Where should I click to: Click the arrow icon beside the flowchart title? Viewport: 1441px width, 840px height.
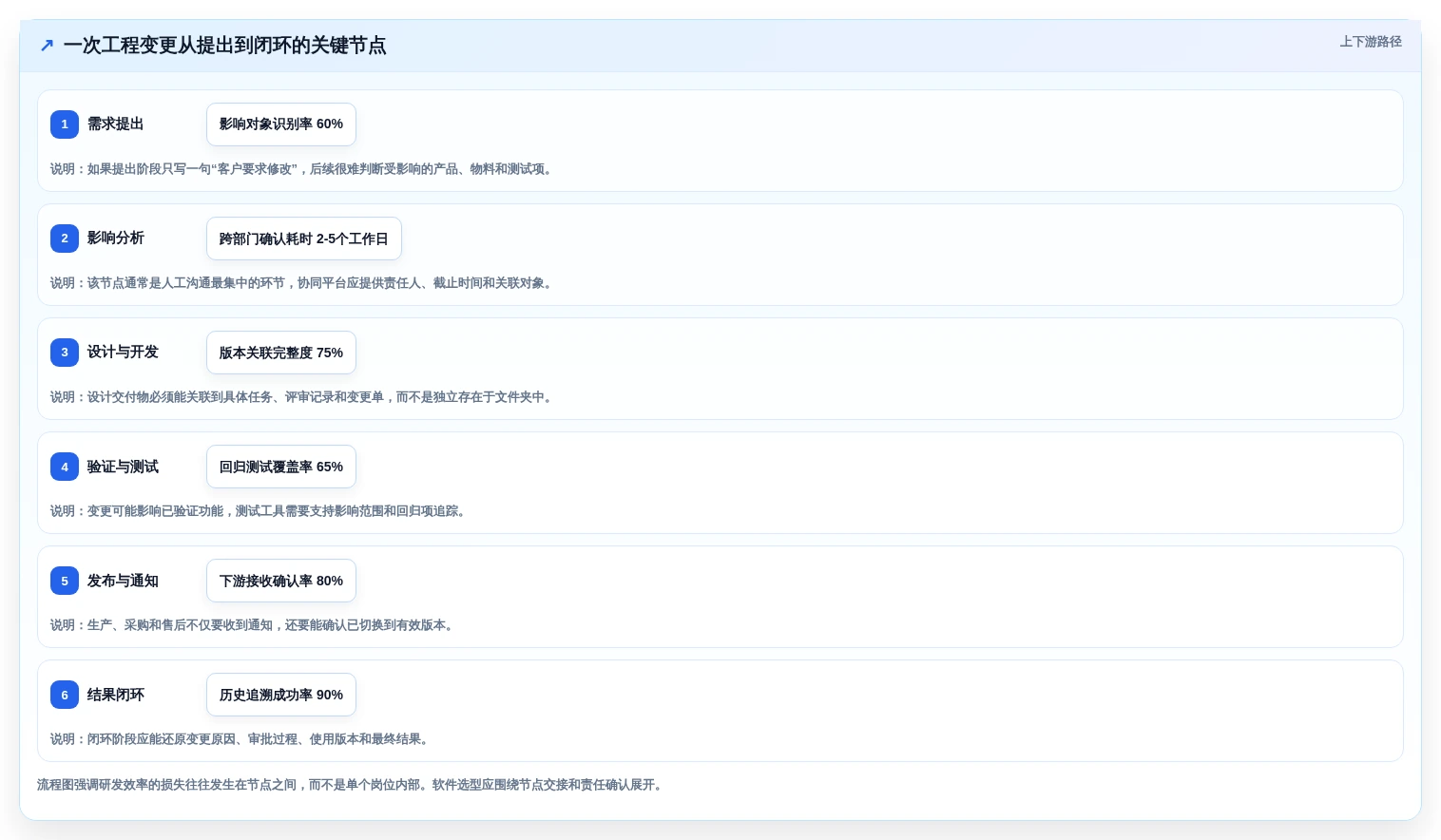pos(48,45)
